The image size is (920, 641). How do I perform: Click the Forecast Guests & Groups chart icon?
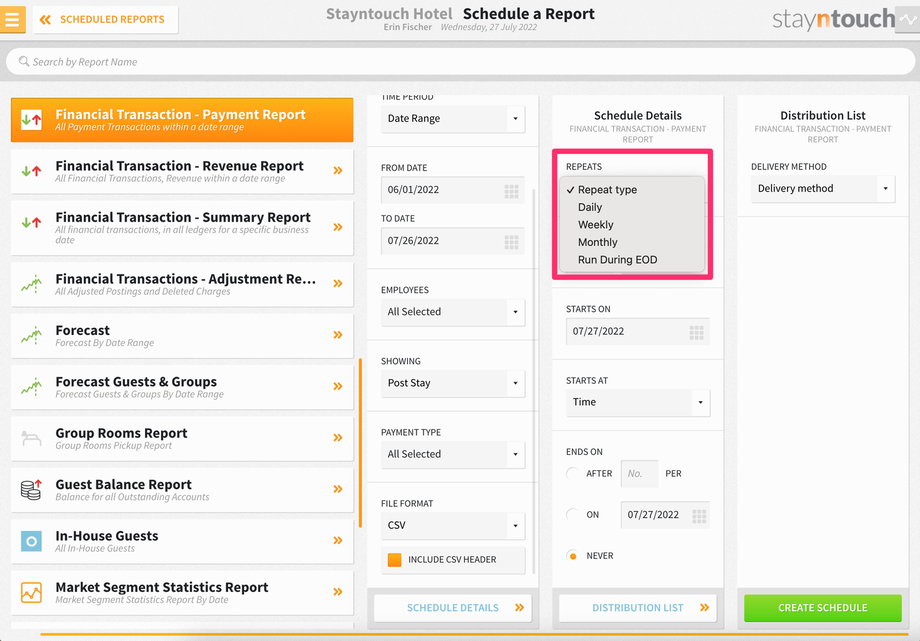tap(31, 387)
